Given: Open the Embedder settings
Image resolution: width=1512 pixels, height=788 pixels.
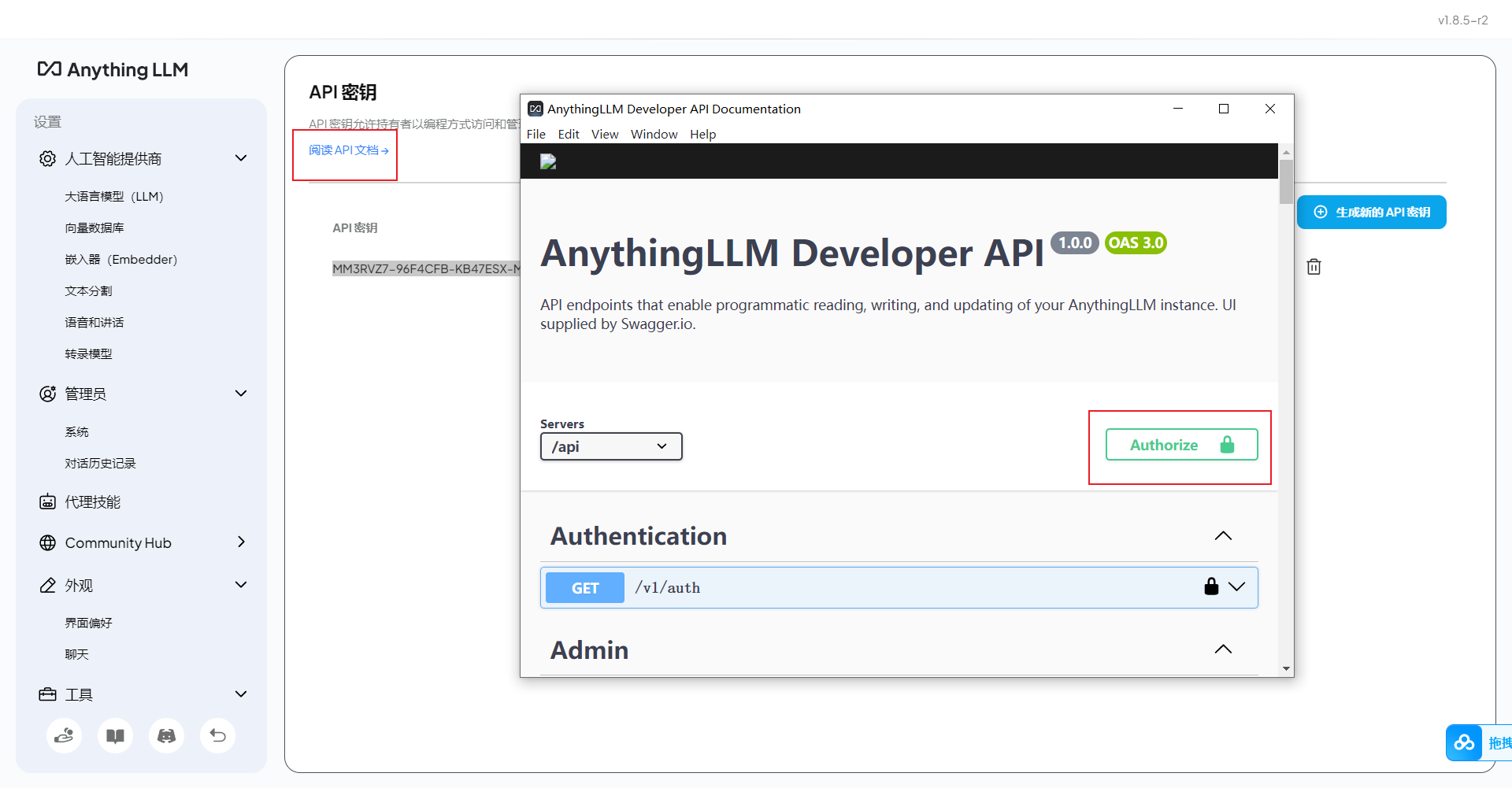Looking at the screenshot, I should click(x=121, y=260).
